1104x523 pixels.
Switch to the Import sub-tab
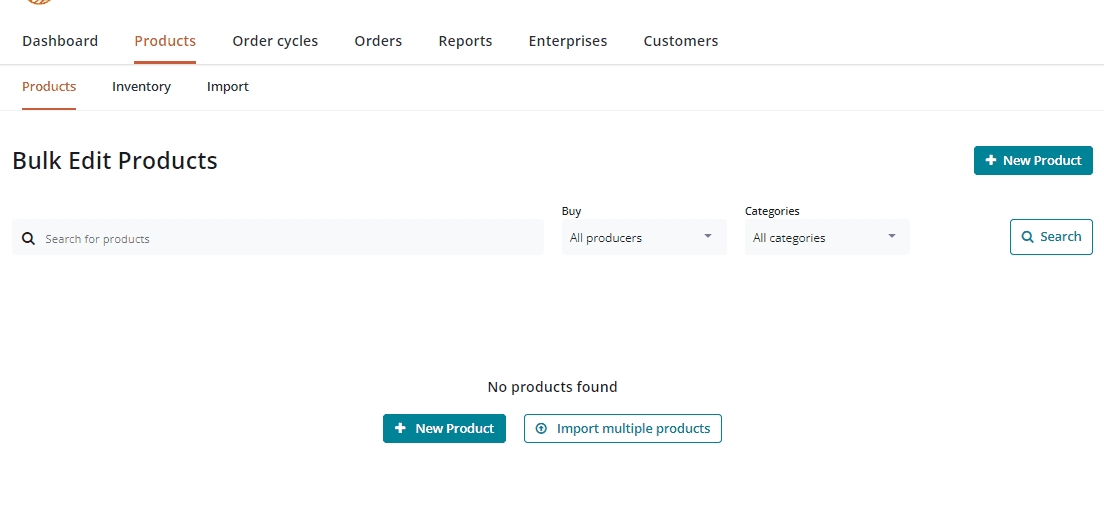228,87
